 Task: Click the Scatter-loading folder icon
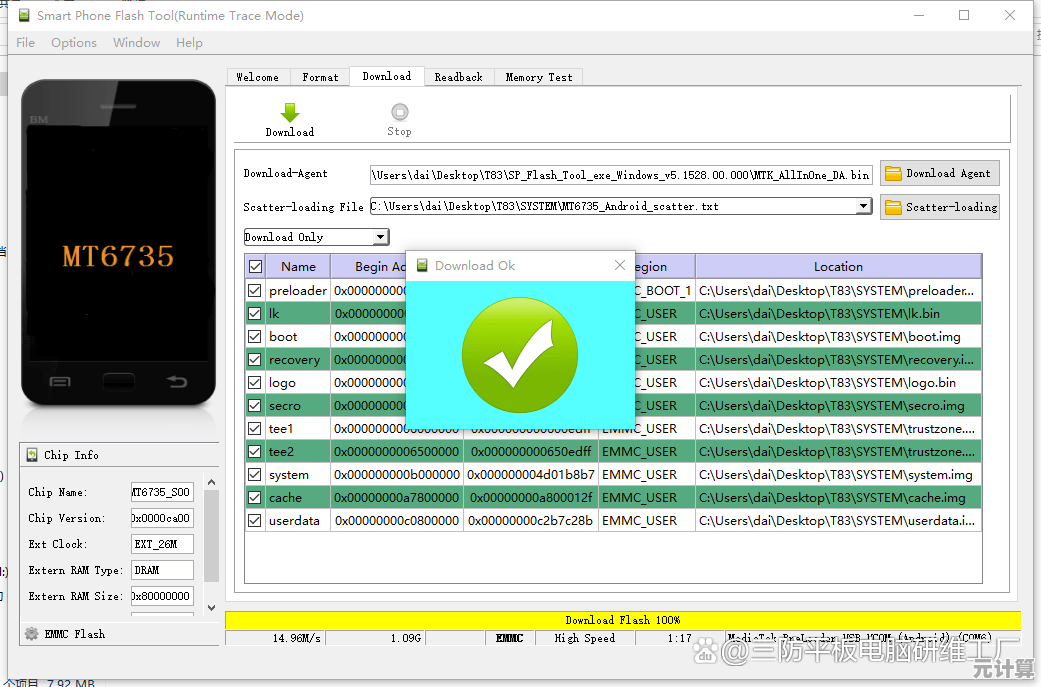(x=893, y=207)
